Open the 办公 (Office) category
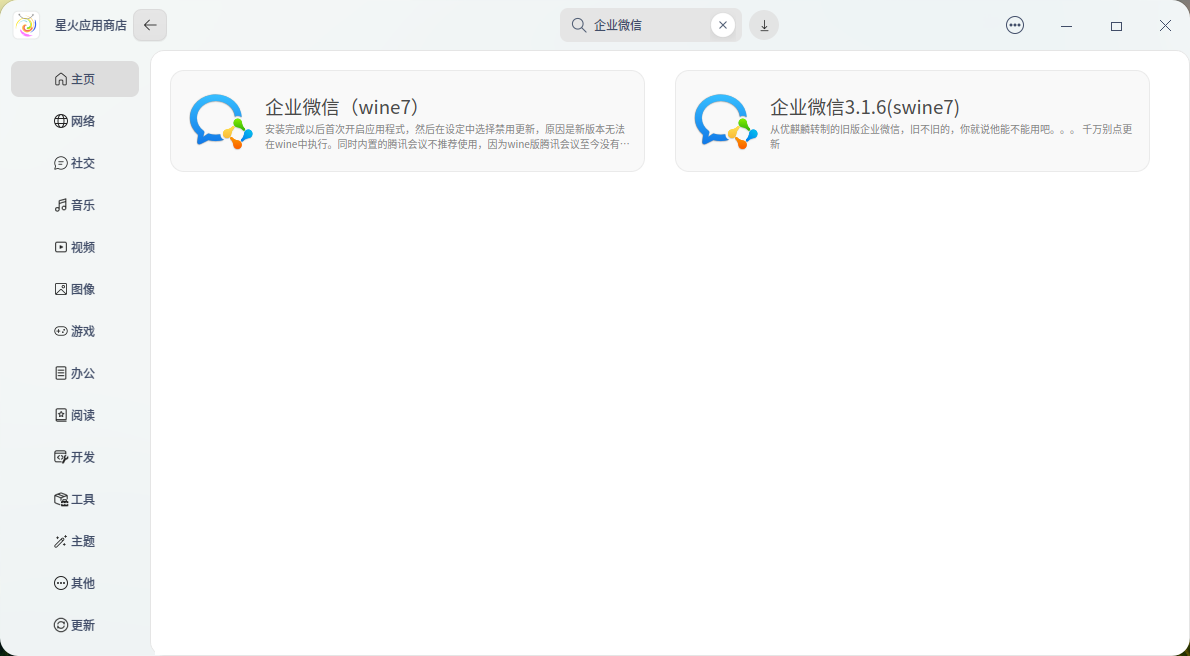 tap(74, 373)
